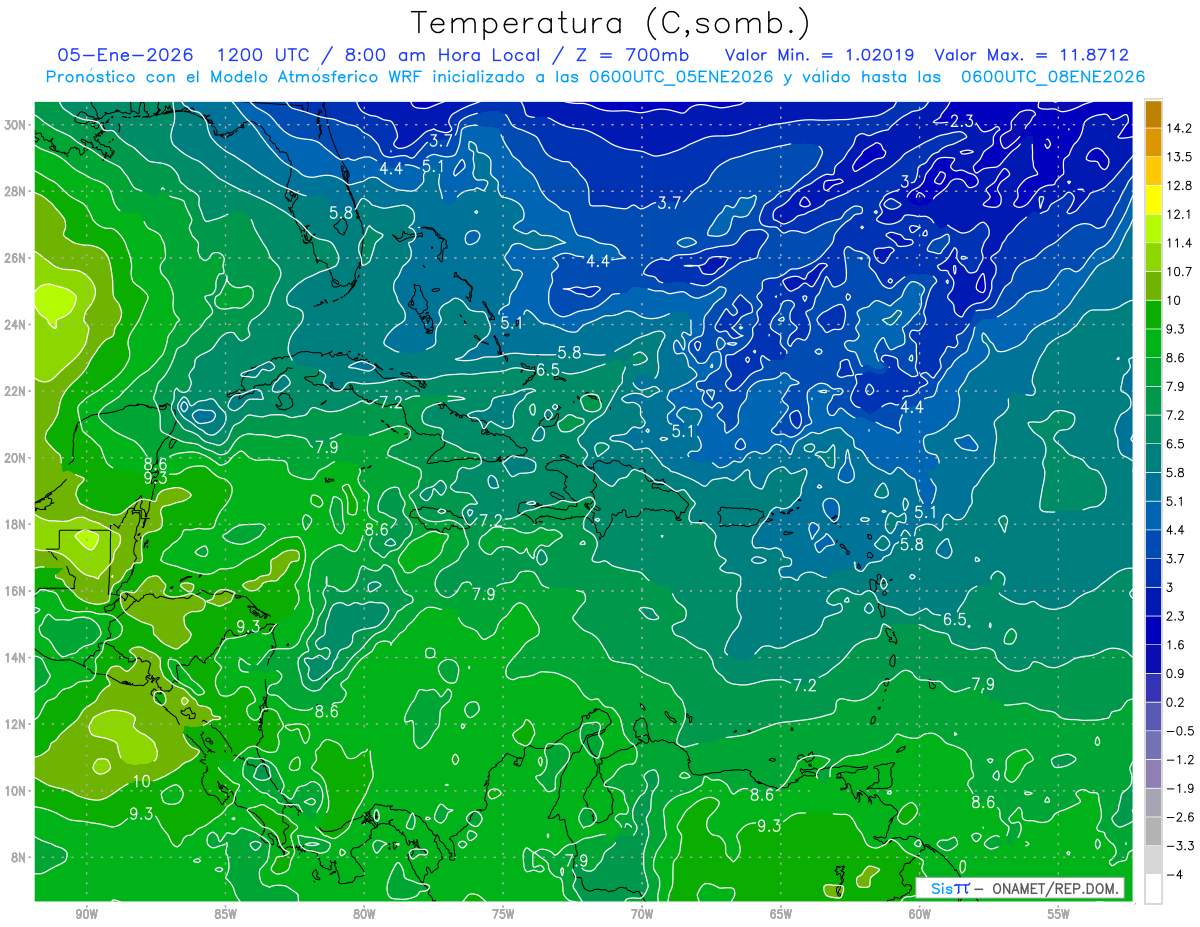The image size is (1200, 927).
Task: Click the -3.3 colorbar label
Action: tap(1179, 846)
